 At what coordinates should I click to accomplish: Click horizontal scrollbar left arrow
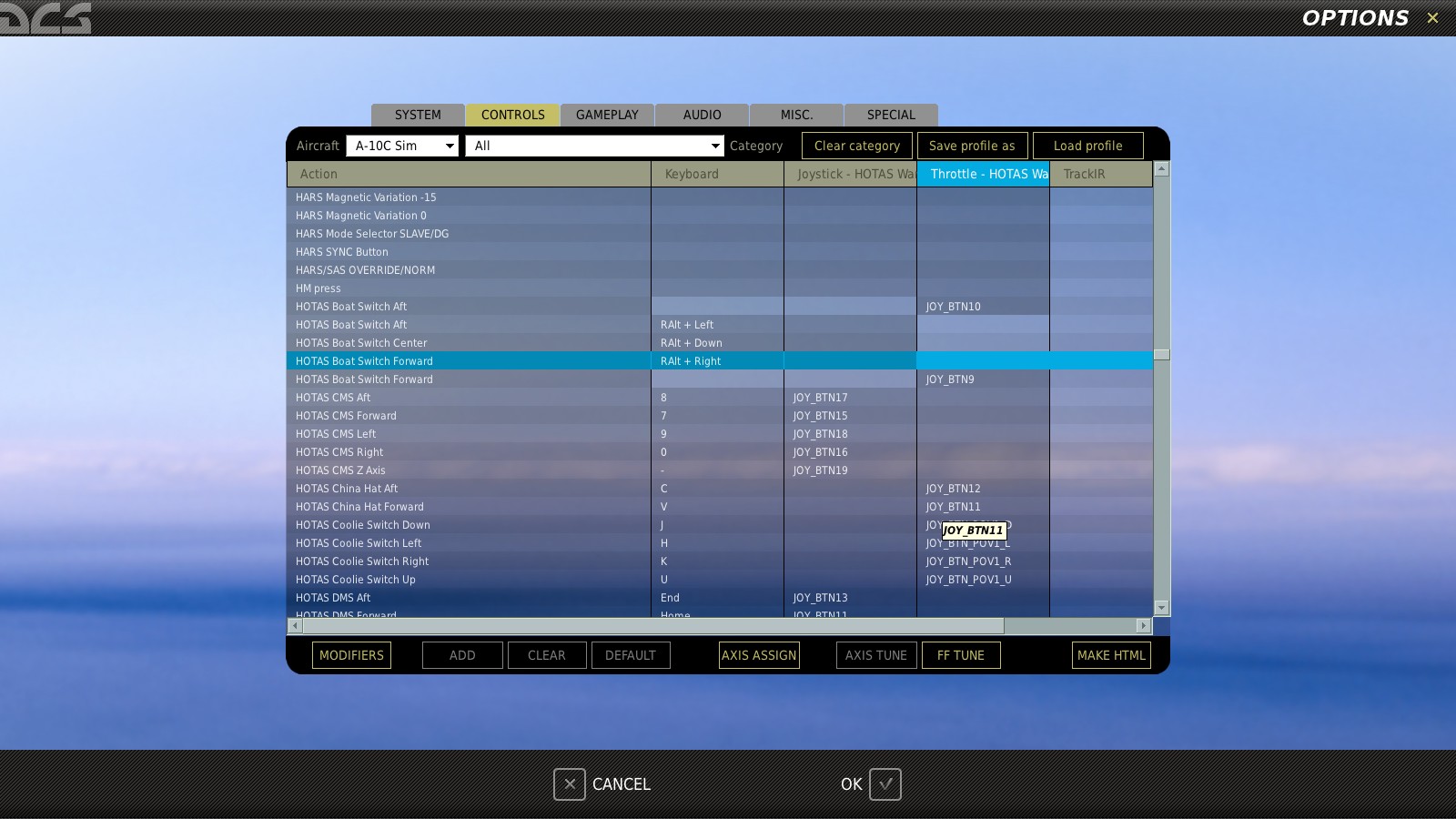coord(295,625)
